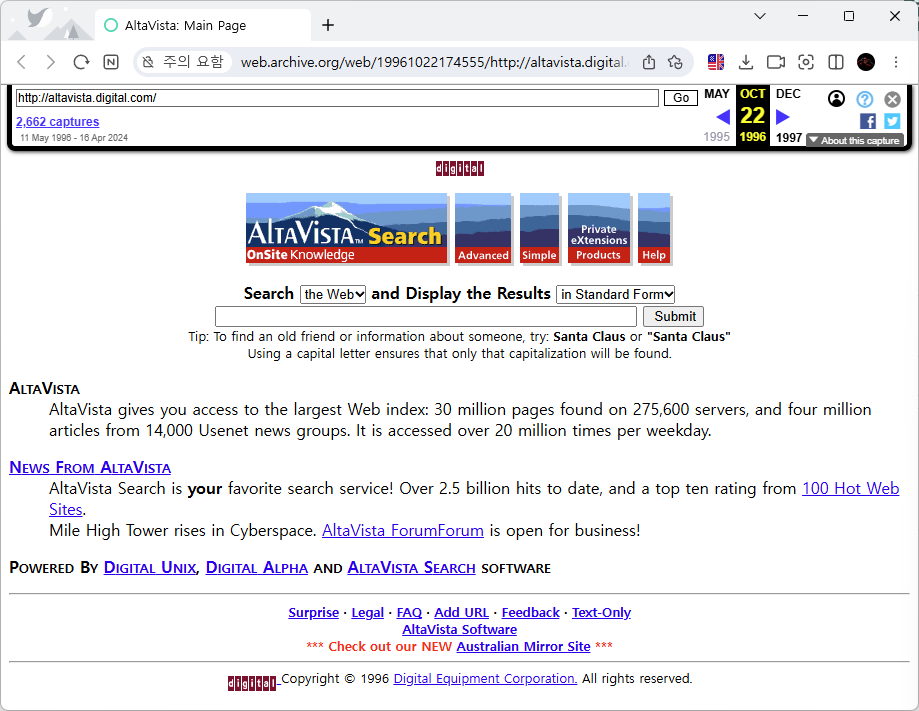919x711 pixels.
Task: Click the digital logo at page top
Action: [460, 169]
